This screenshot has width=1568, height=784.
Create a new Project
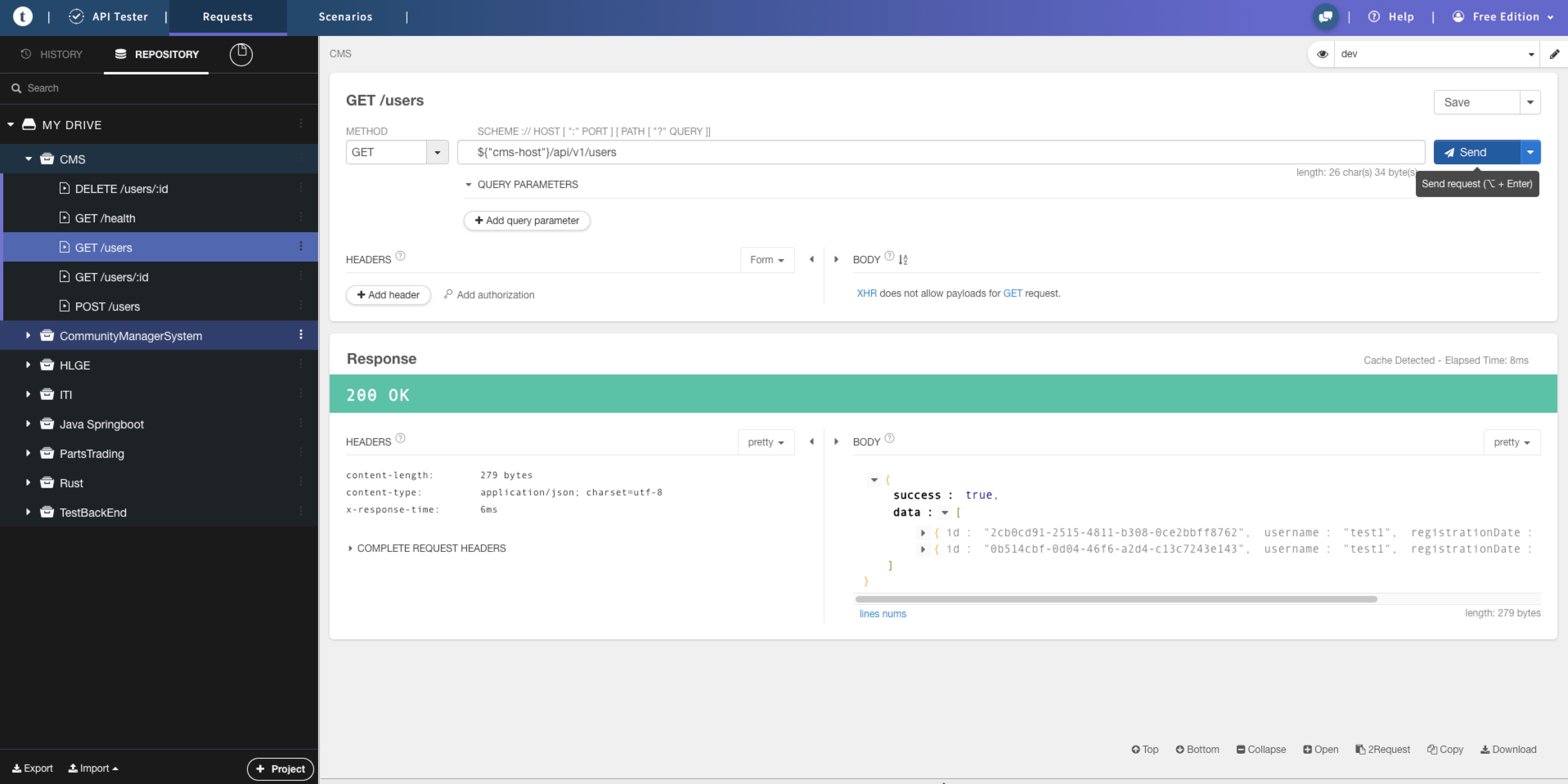click(280, 769)
